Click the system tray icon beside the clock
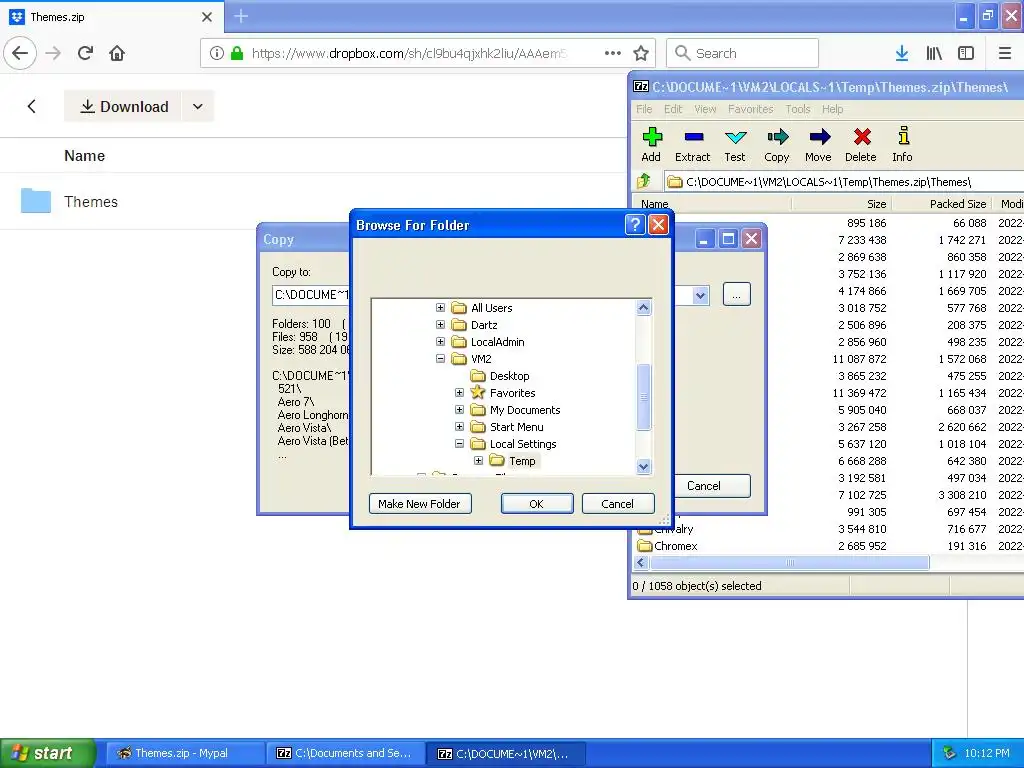Image resolution: width=1024 pixels, height=768 pixels. click(x=949, y=753)
